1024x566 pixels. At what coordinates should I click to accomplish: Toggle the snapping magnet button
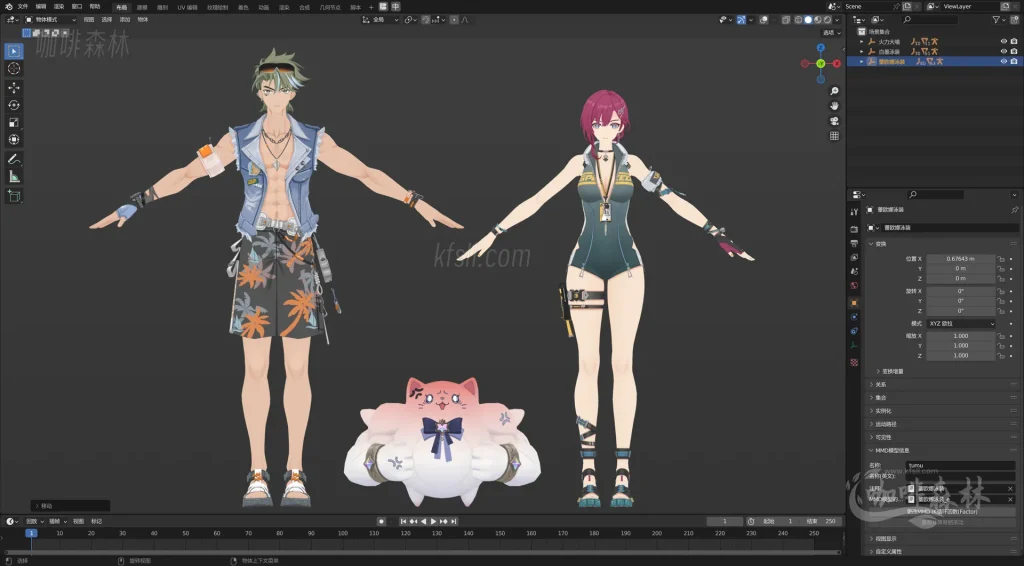pos(426,20)
